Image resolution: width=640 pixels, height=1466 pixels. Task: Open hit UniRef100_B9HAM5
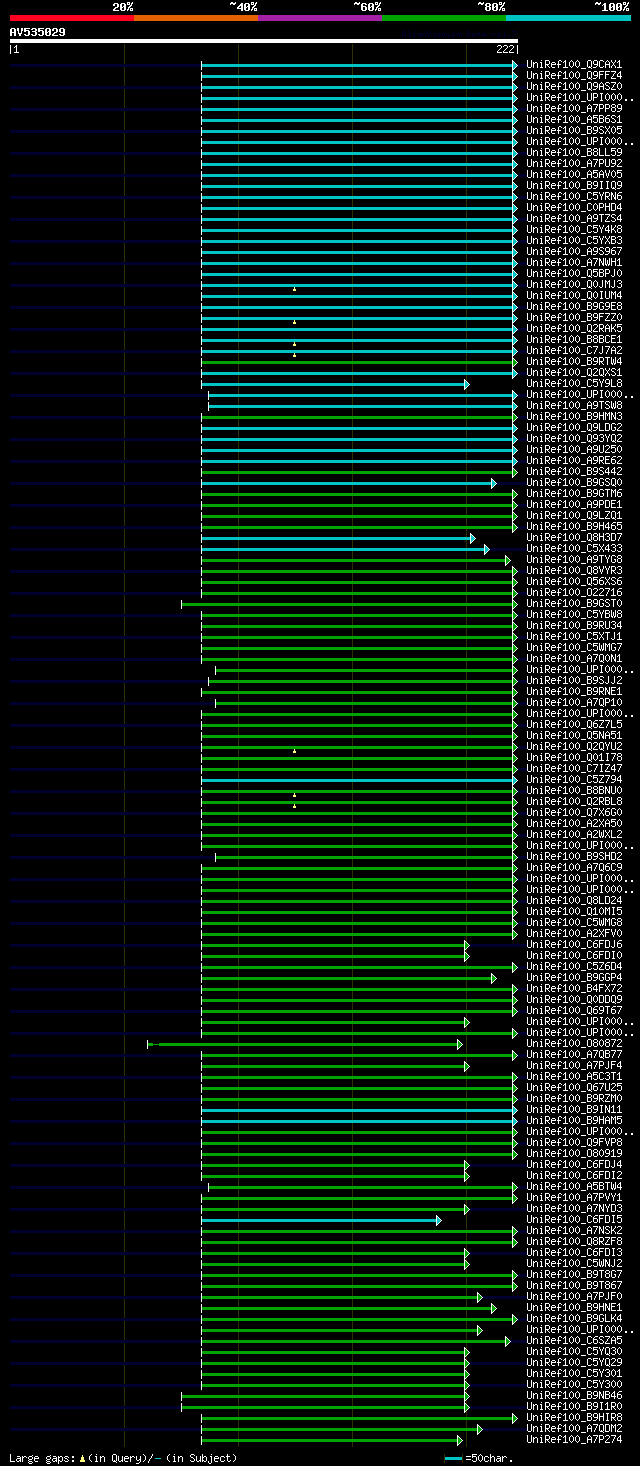click(574, 1120)
